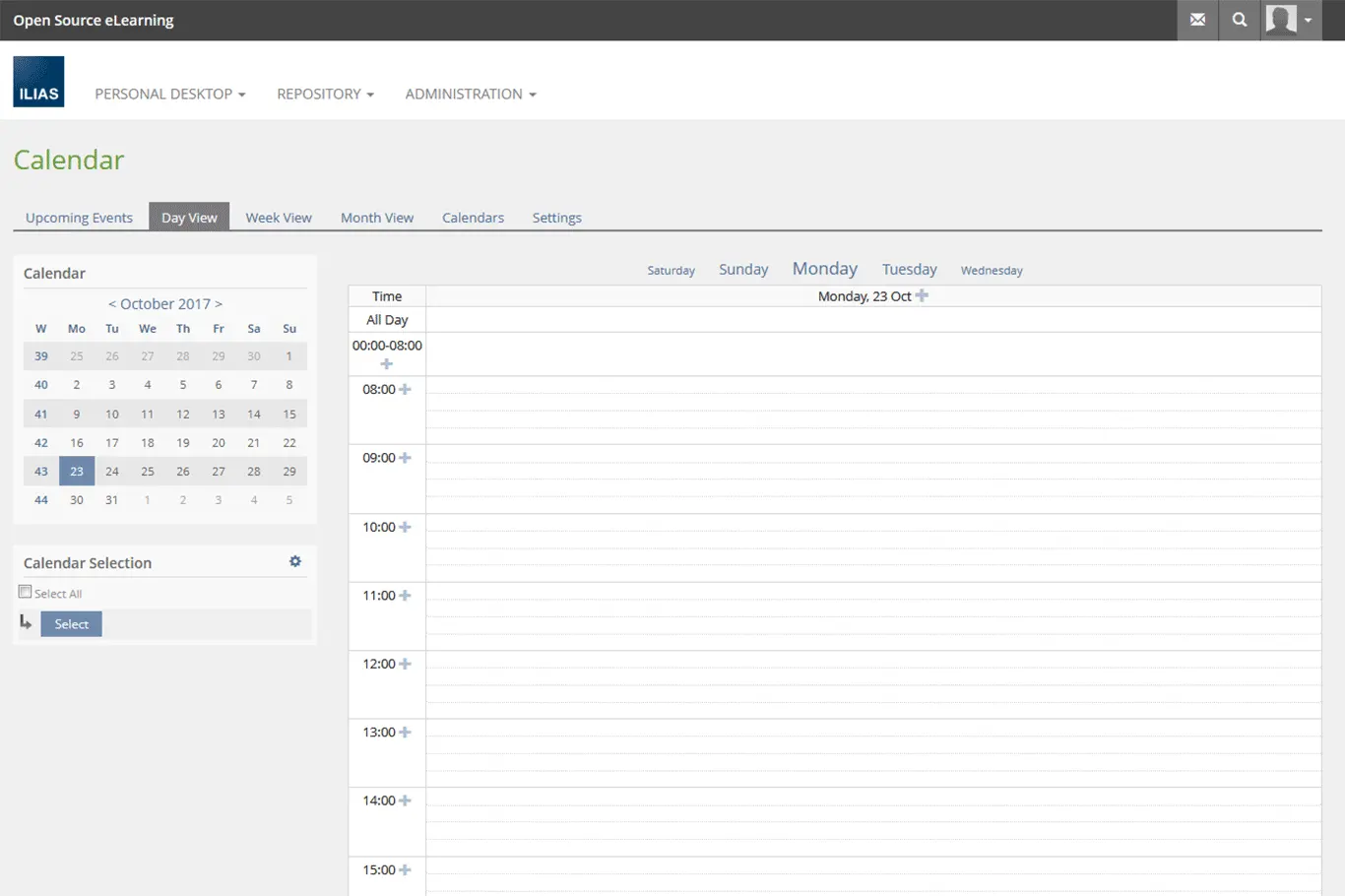Click plus icon under 00:00-08:00
Screen dimensions: 1345x896
click(387, 364)
